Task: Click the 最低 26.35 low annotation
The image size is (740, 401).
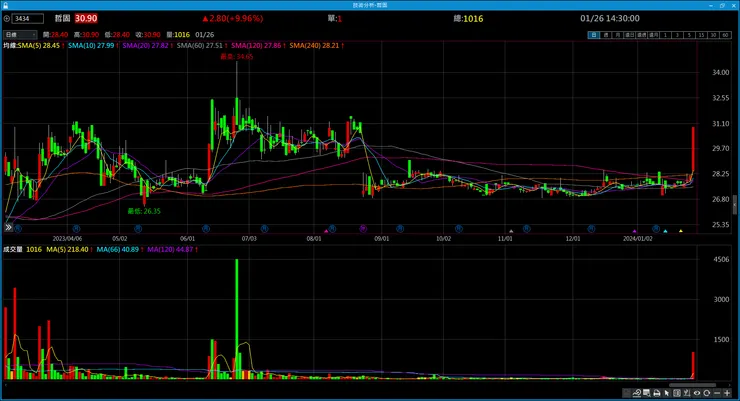Action: point(144,211)
